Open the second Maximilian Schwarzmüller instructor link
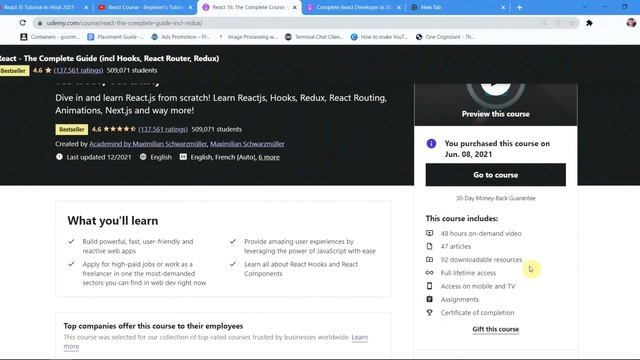Image resolution: width=640 pixels, height=360 pixels. pos(247,144)
